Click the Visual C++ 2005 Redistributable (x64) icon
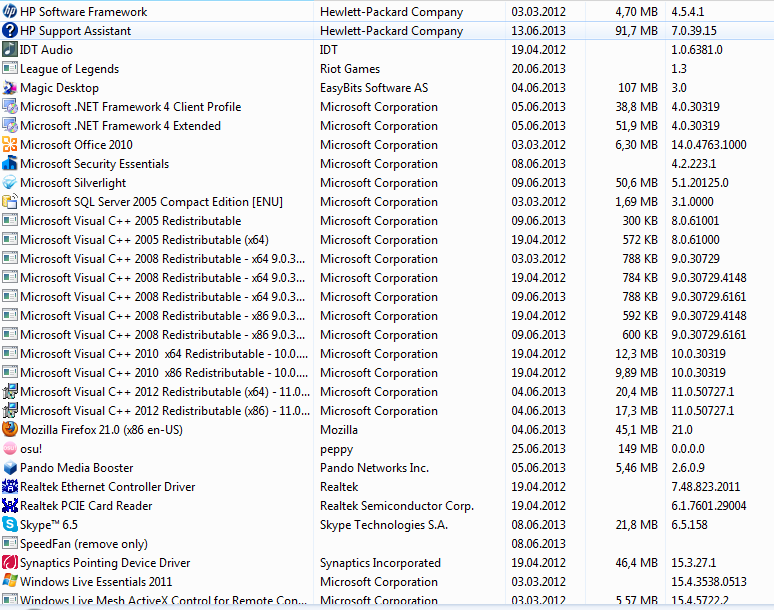 [10, 239]
